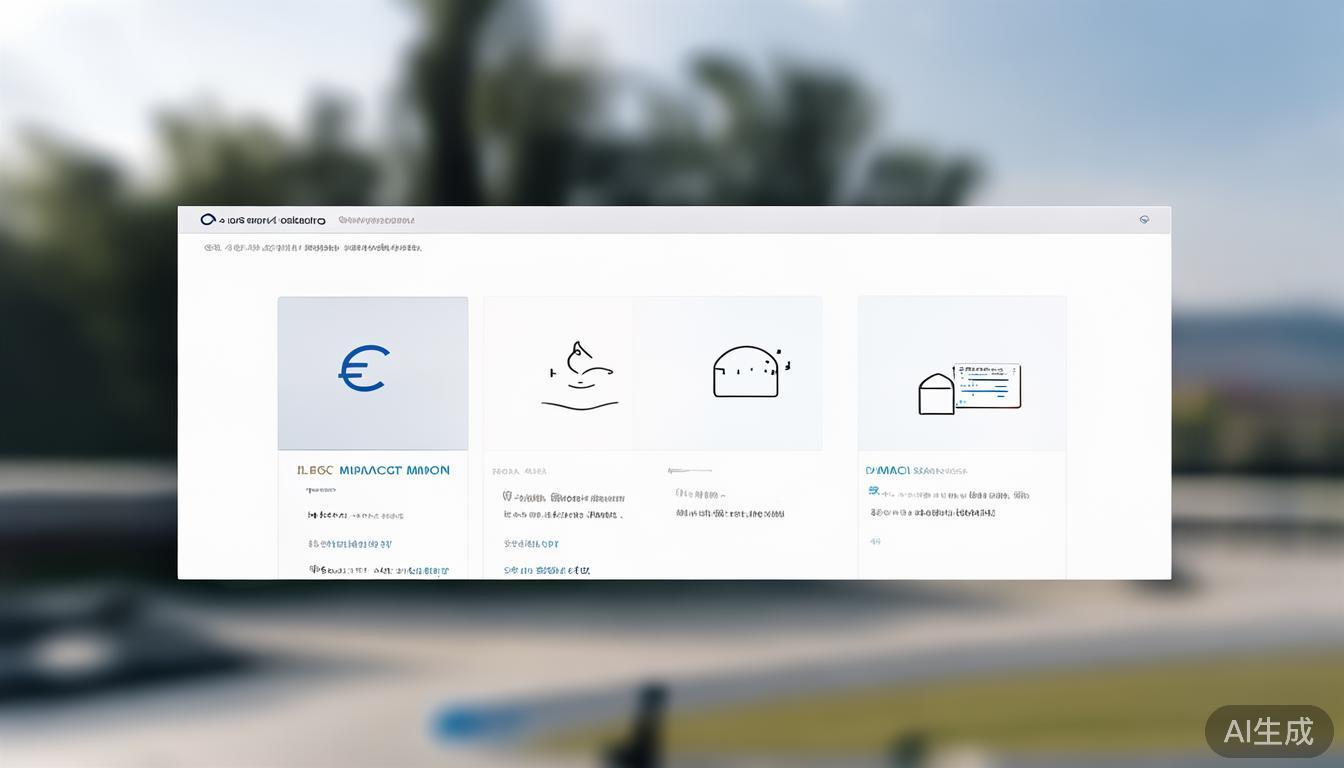The width and height of the screenshot is (1344, 768).
Task: Expand the grey text row ending with a tilde
Action: click(x=700, y=494)
